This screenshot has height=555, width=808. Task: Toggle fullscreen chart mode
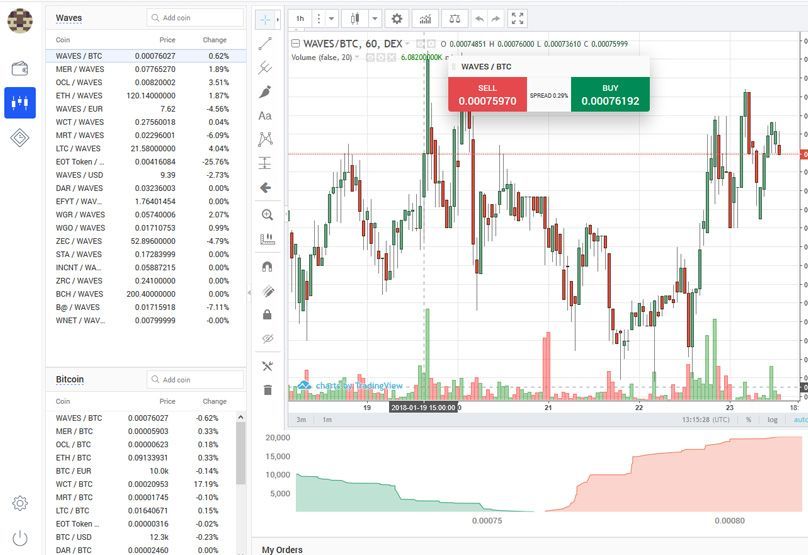point(517,19)
